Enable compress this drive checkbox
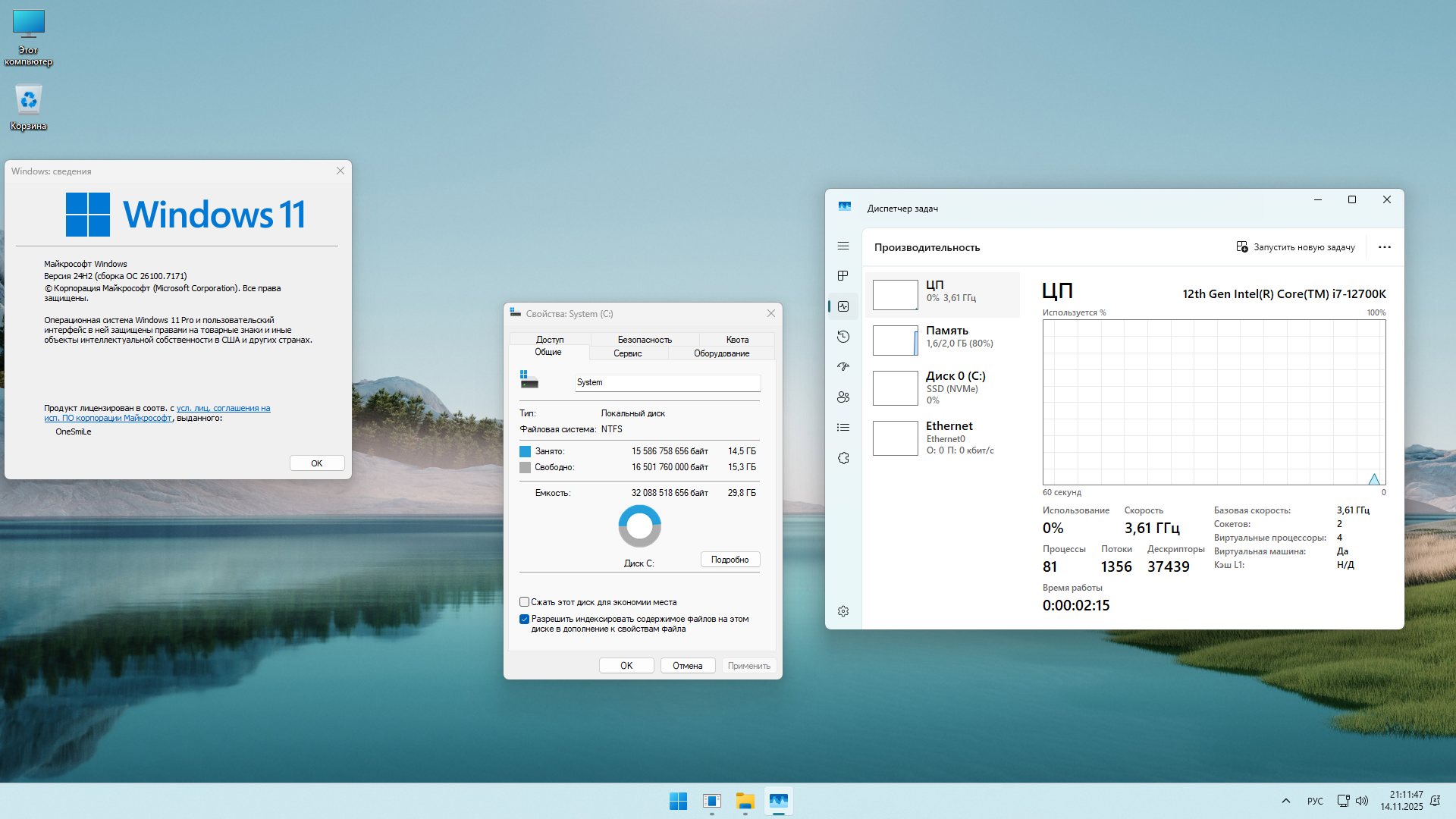 click(524, 602)
